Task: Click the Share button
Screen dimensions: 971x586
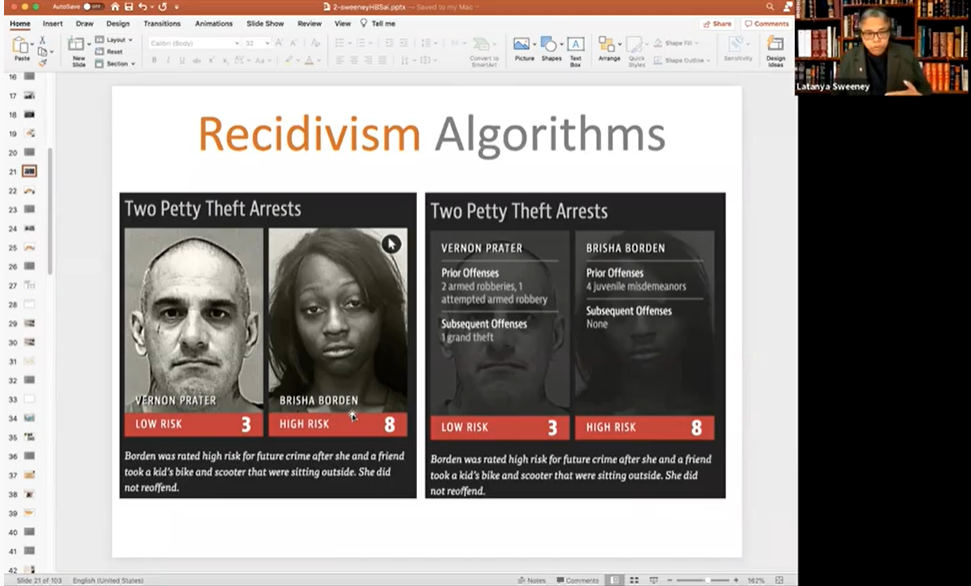Action: 717,23
